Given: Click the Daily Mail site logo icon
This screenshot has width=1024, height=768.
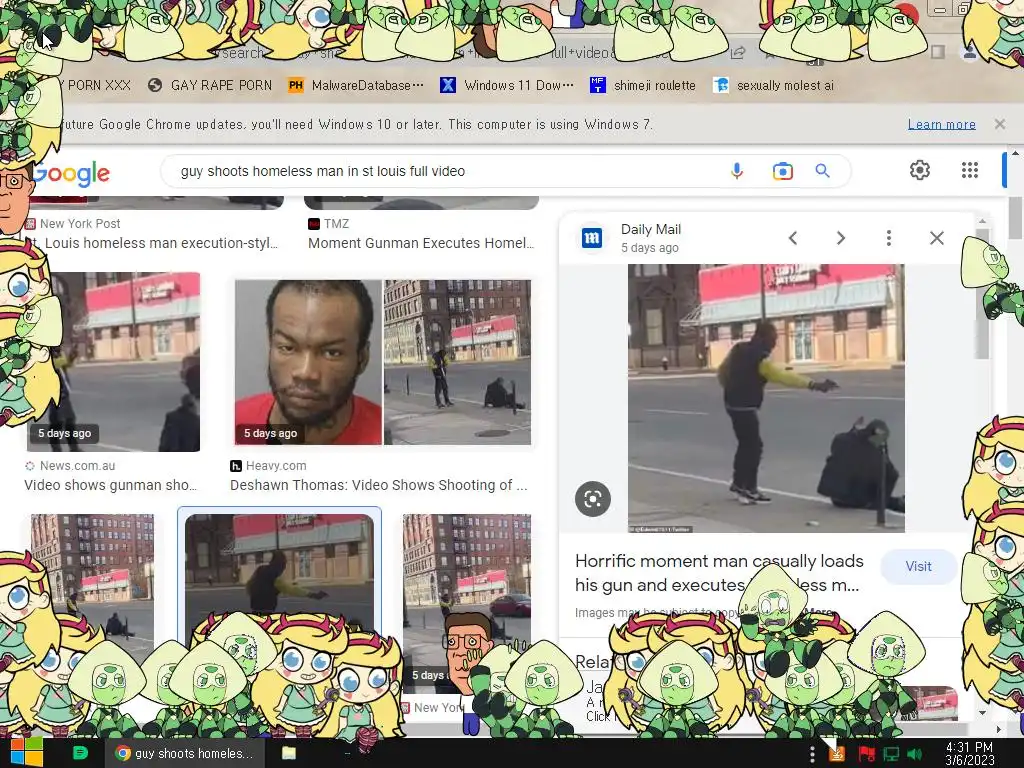Looking at the screenshot, I should pos(592,238).
